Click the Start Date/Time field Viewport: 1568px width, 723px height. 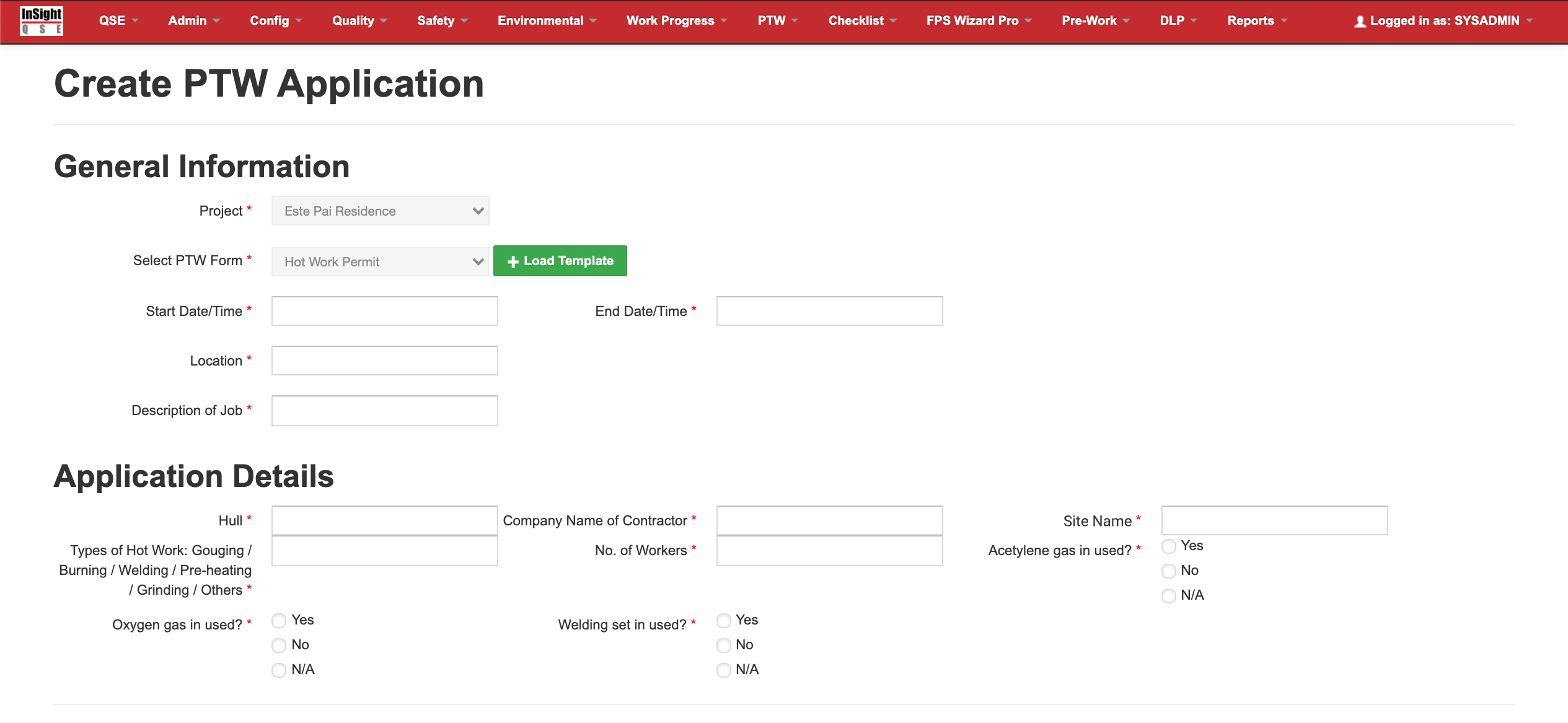384,311
